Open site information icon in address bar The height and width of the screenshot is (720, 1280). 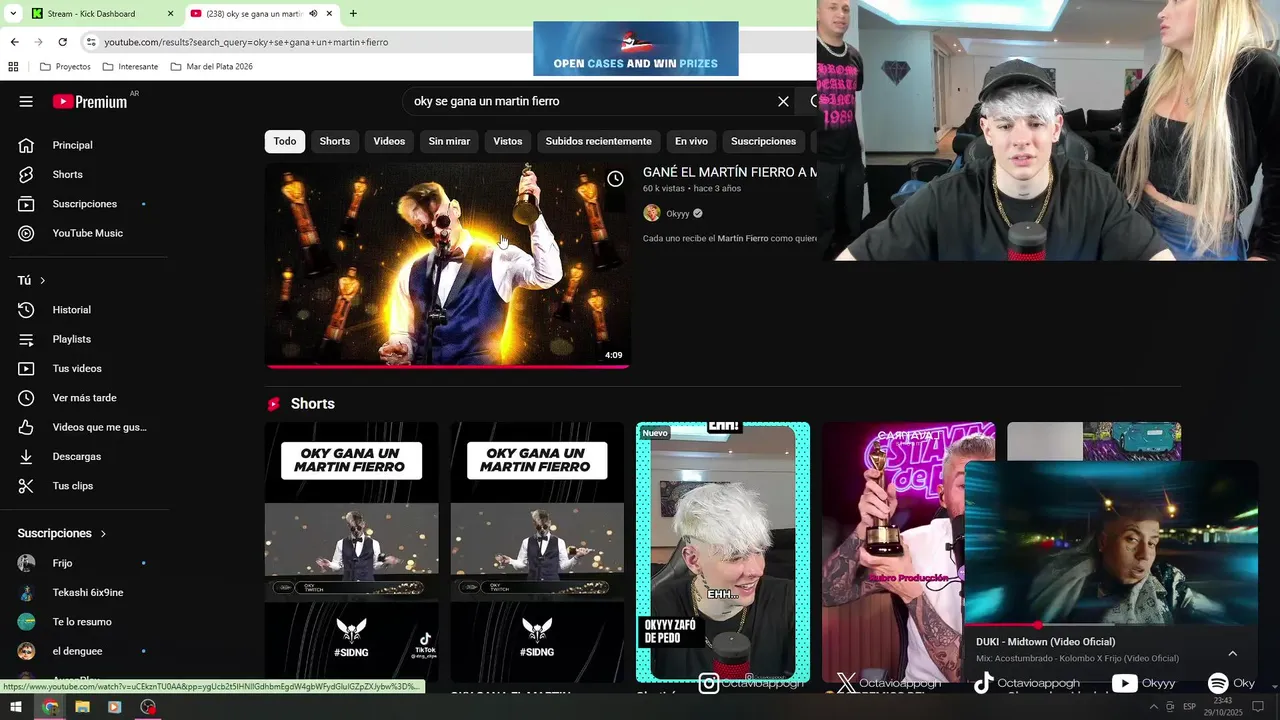(90, 42)
